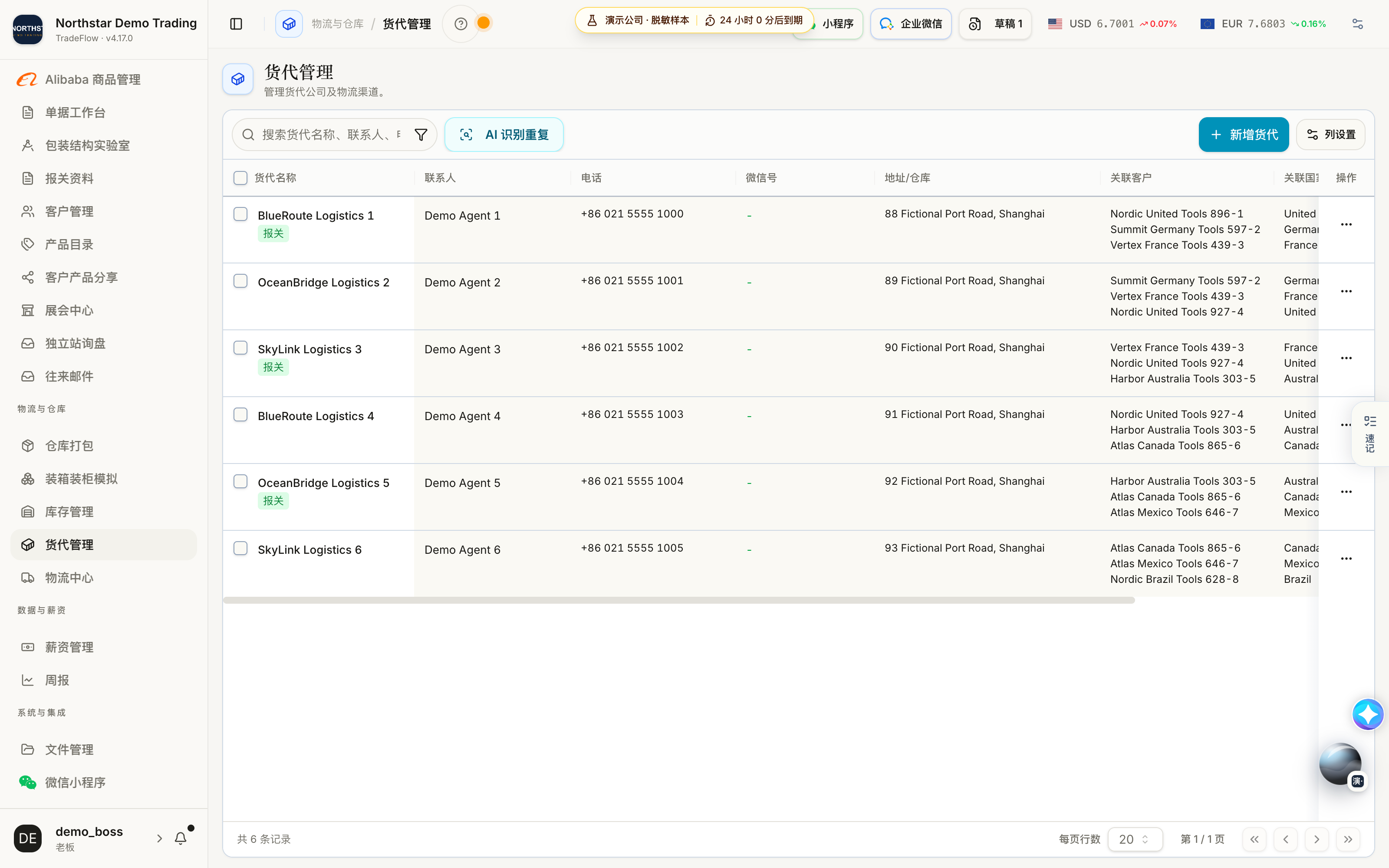Open the 客户管理 sidebar item
This screenshot has height=868, width=1389.
[103, 211]
